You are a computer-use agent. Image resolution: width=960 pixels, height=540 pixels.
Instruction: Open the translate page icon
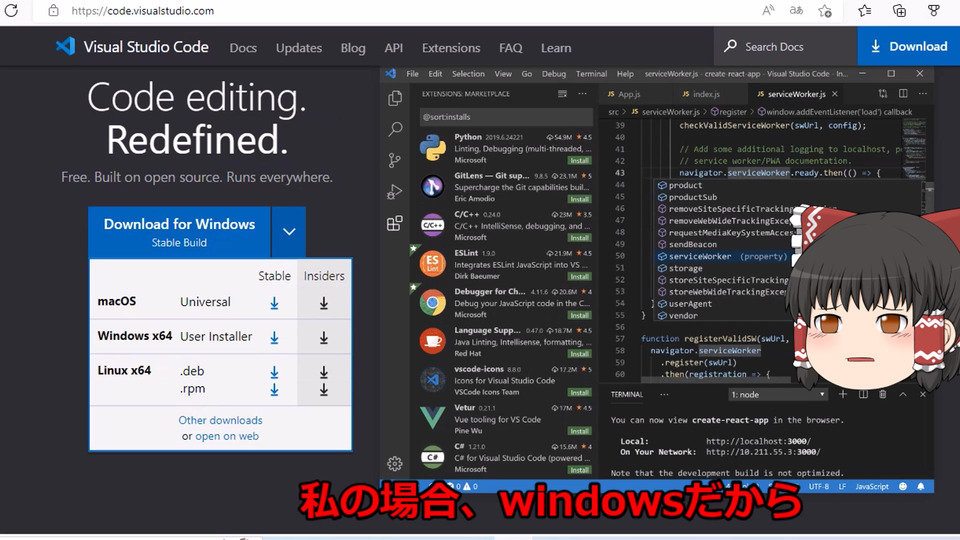(x=796, y=10)
